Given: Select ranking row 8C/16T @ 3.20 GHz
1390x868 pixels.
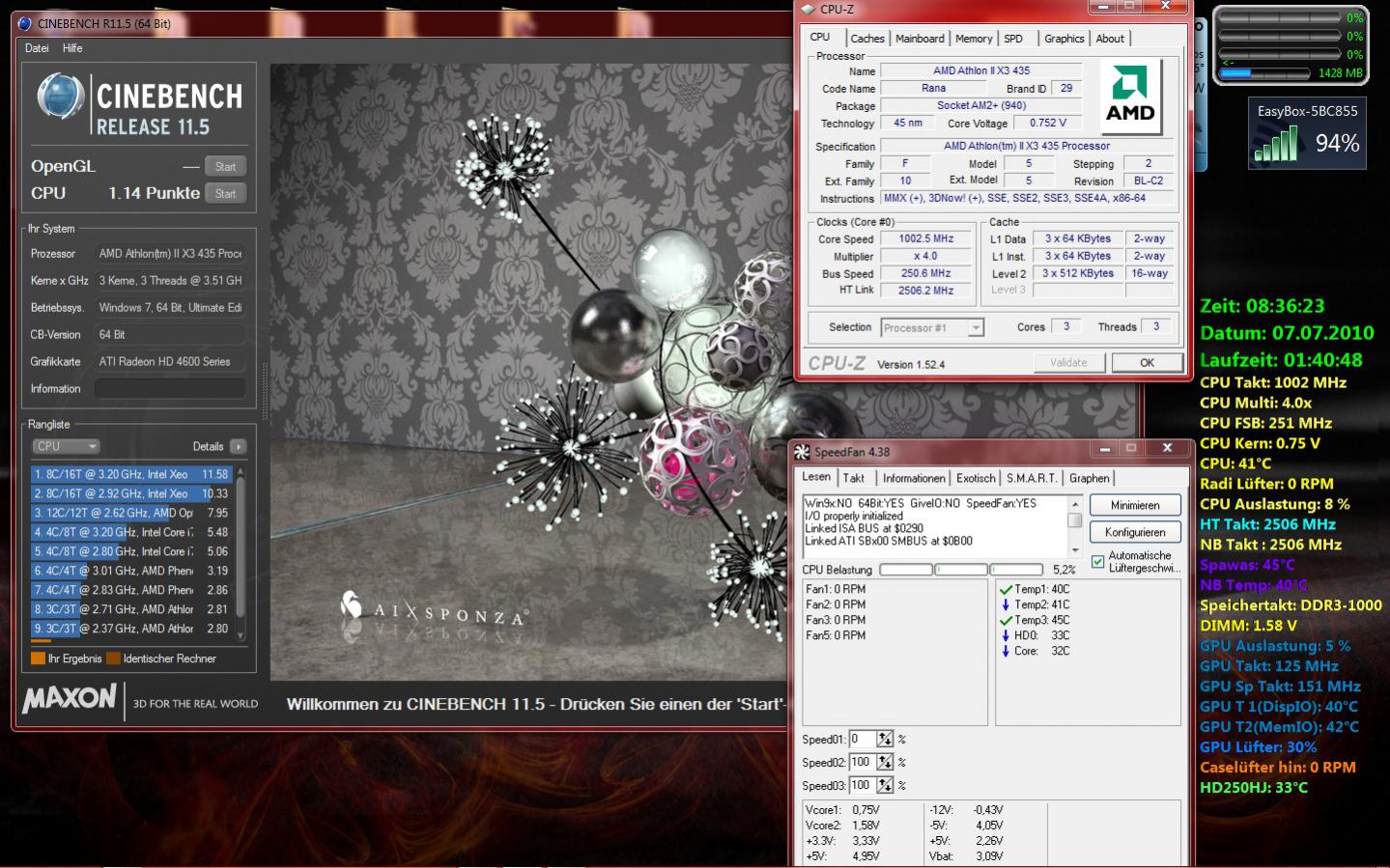Looking at the screenshot, I should [x=131, y=474].
